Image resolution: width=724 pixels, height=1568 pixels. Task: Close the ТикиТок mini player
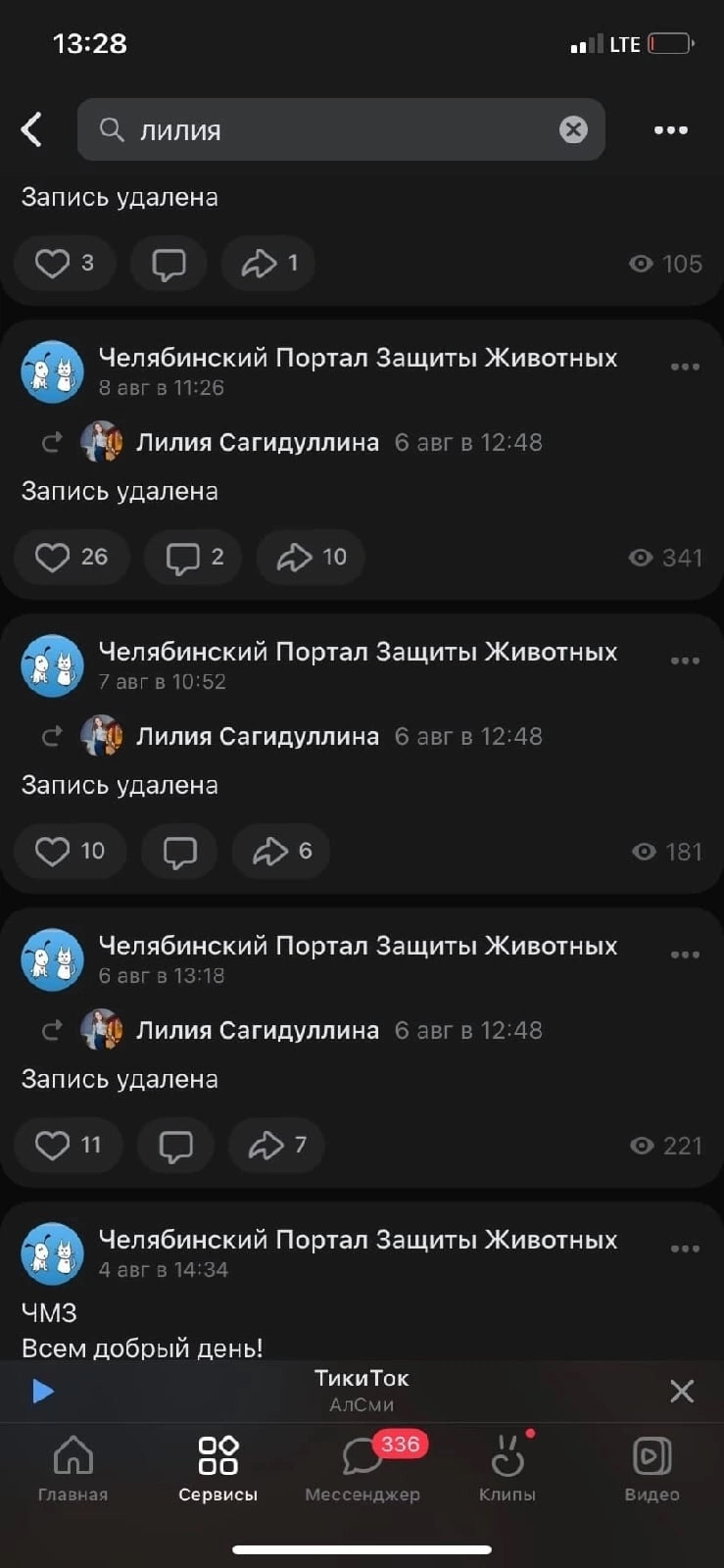(682, 1391)
